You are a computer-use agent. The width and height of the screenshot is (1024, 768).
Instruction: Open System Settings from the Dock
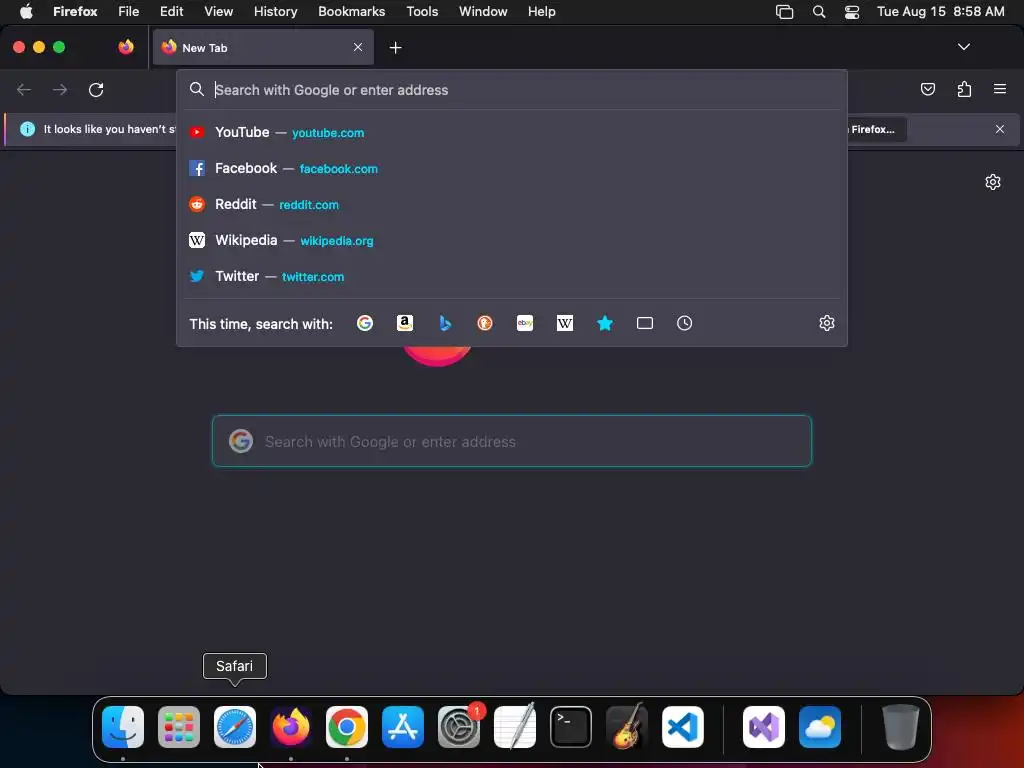(x=459, y=727)
